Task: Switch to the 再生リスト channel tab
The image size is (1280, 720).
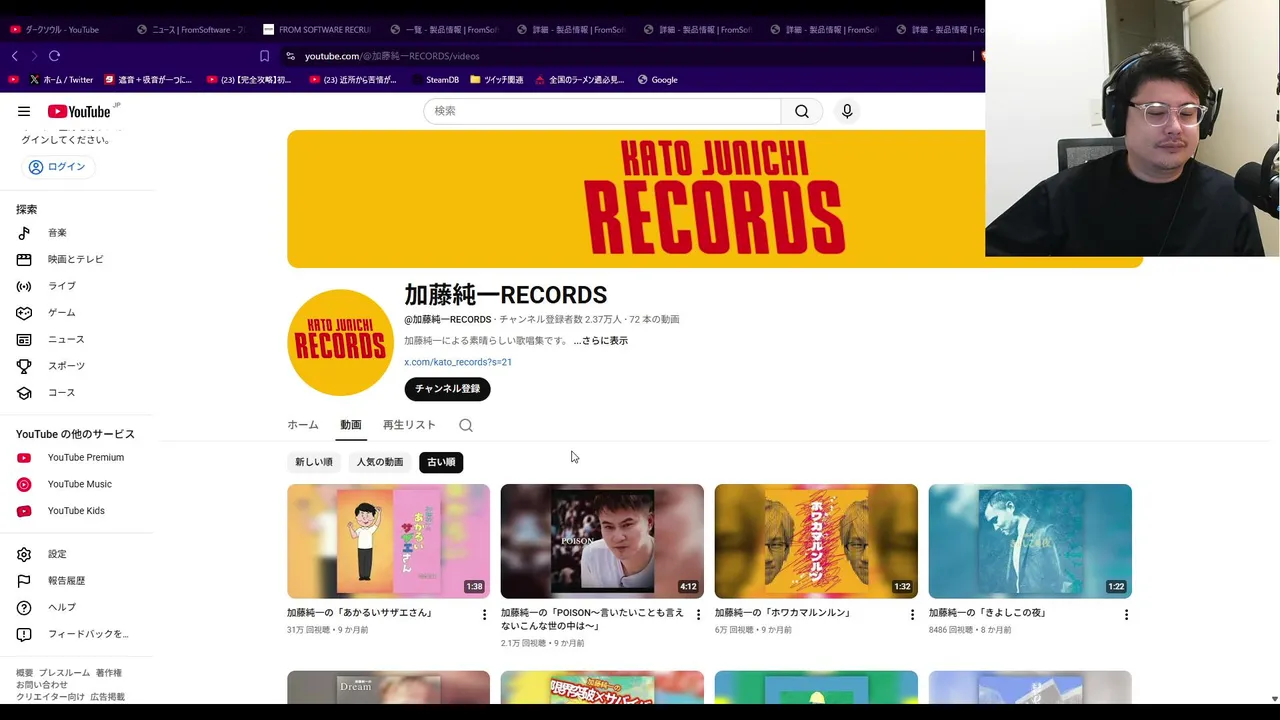Action: coord(409,425)
